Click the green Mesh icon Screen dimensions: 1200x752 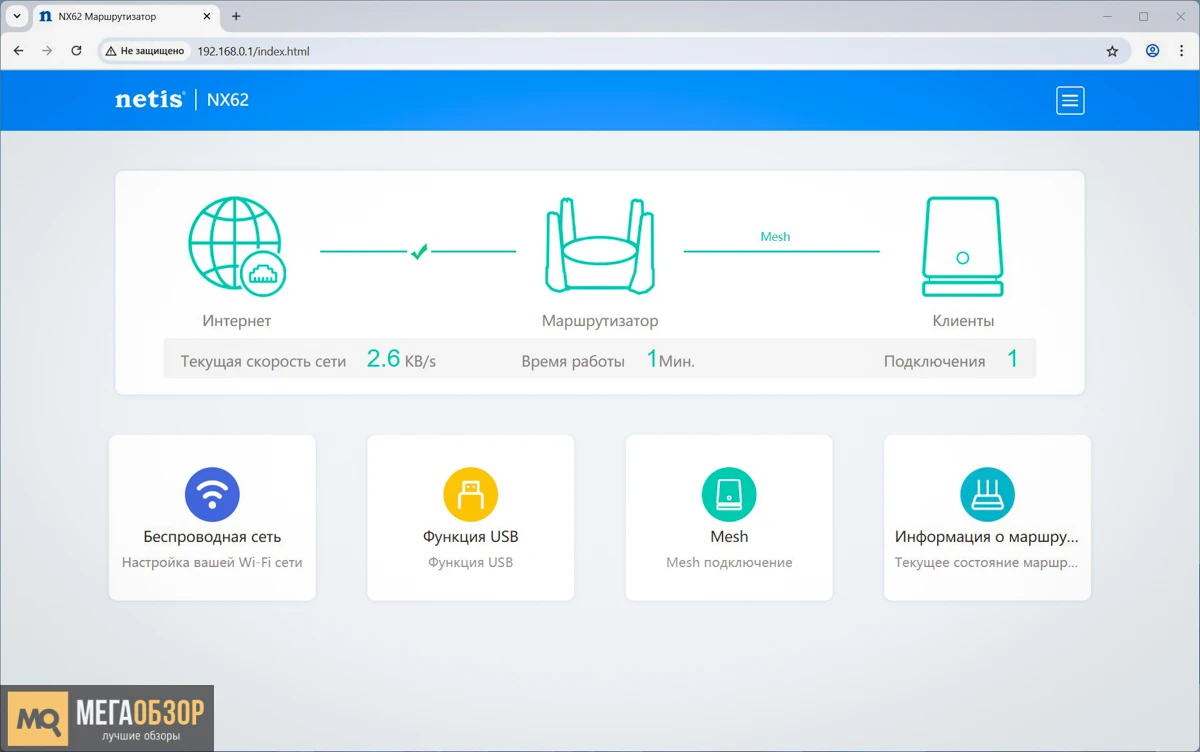[729, 494]
